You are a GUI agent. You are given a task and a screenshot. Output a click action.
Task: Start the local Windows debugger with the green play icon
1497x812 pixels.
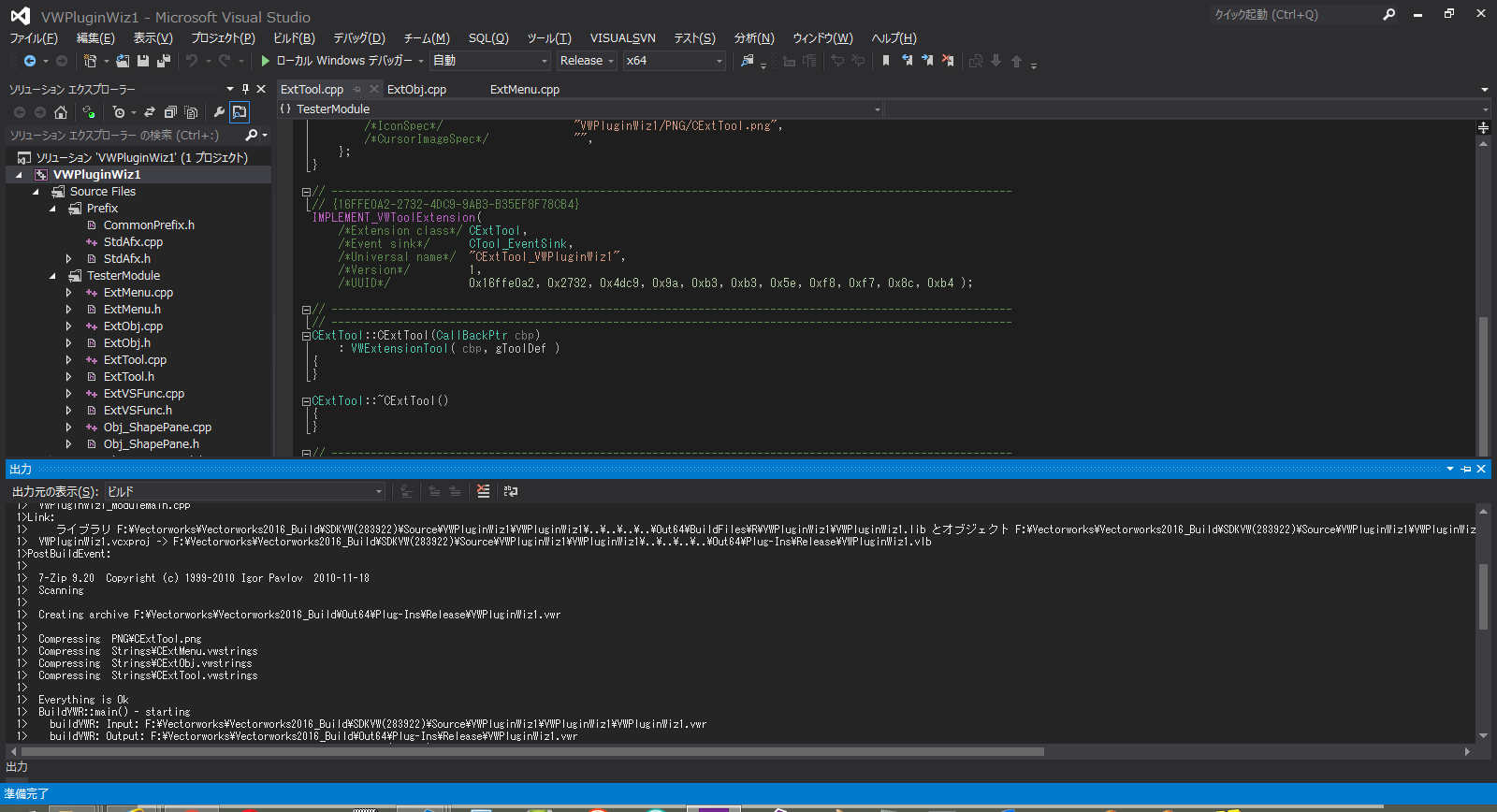266,61
